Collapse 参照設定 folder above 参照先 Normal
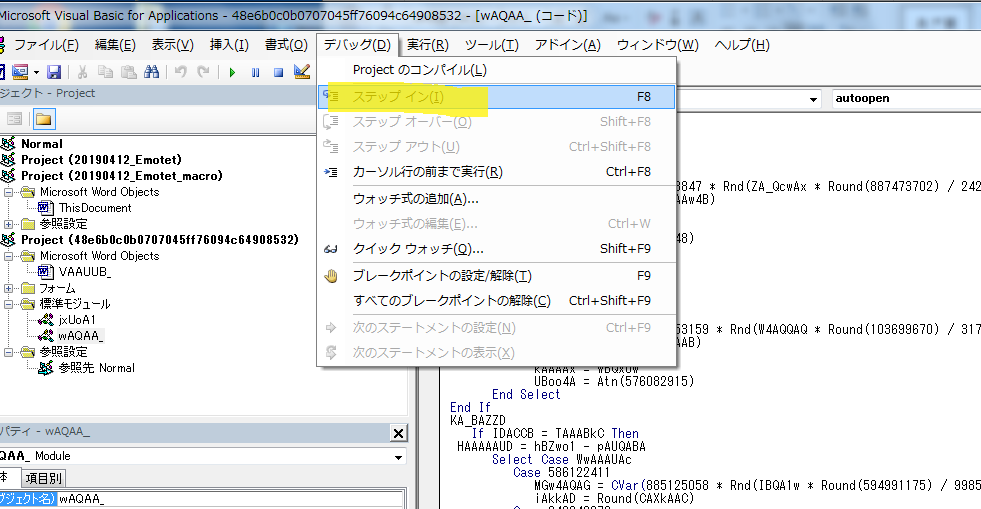 8,352
